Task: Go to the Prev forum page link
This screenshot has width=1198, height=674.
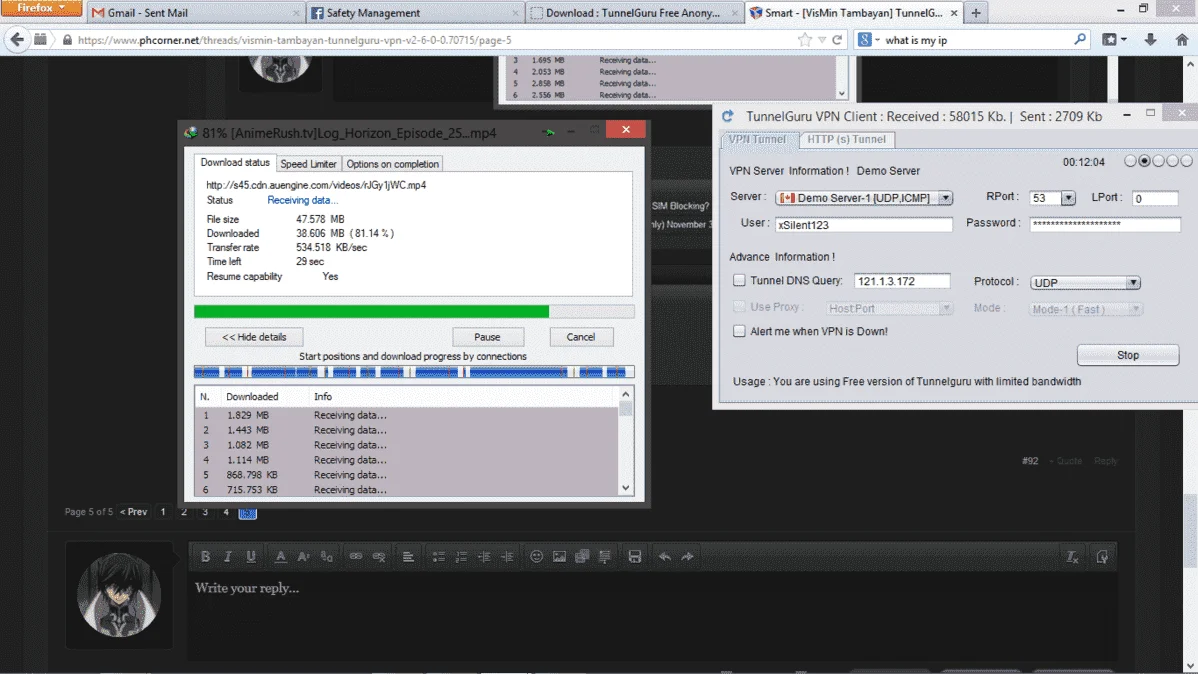Action: [134, 512]
